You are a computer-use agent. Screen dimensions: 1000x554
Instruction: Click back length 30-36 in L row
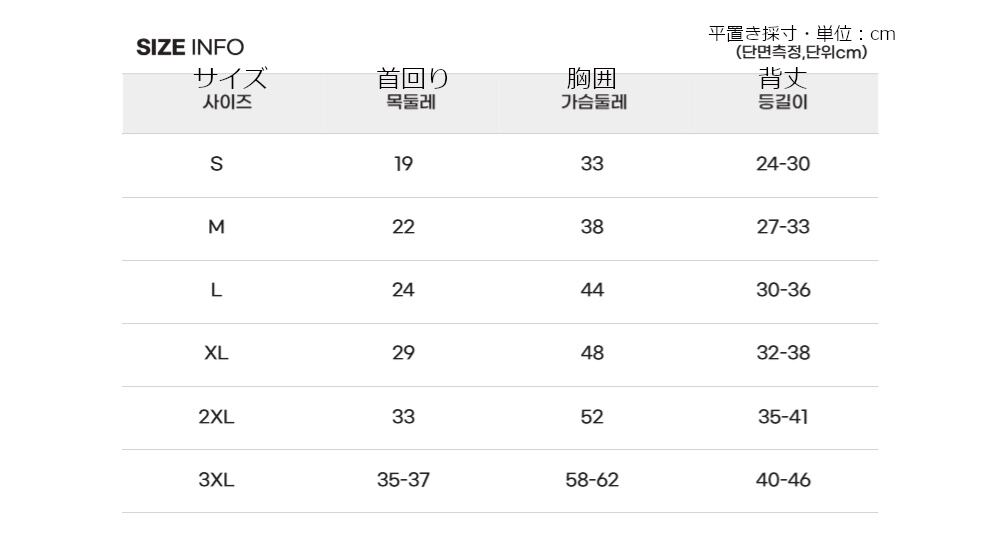coord(783,290)
